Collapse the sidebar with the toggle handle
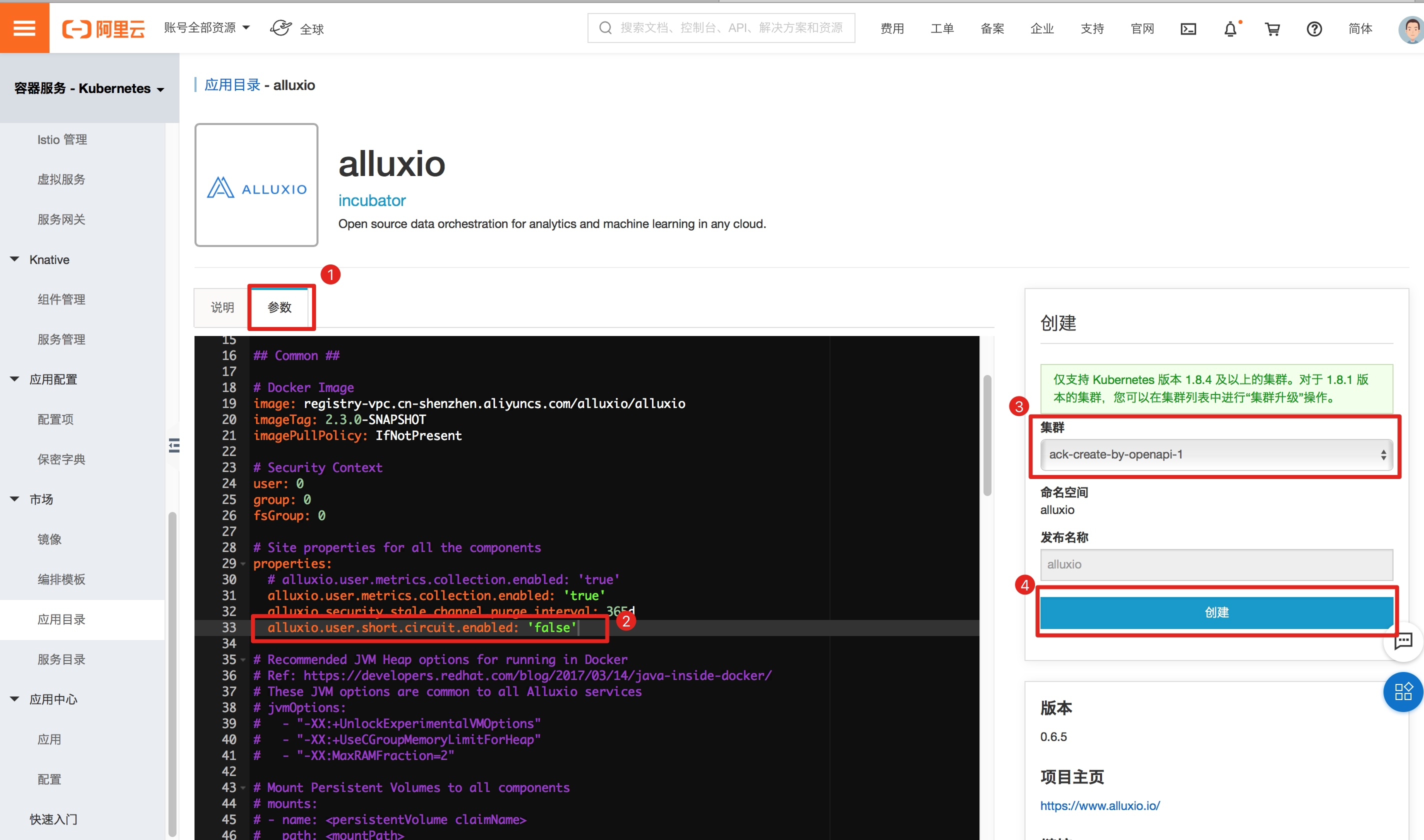This screenshot has height=840, width=1424. [174, 445]
